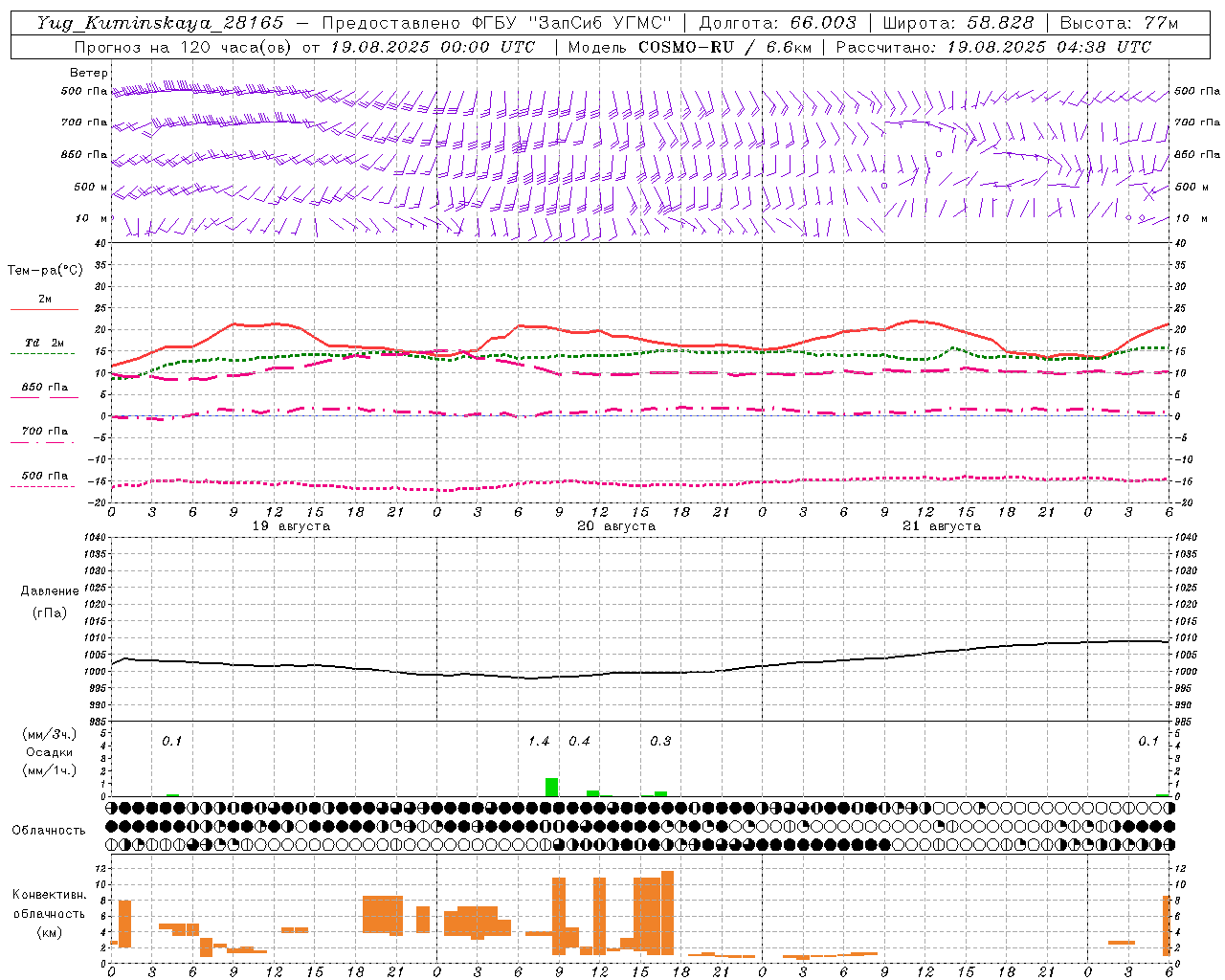Viewport: 1225px width, 980px height.
Task: Click the solid line sample under 2м legend
Action: click(44, 309)
